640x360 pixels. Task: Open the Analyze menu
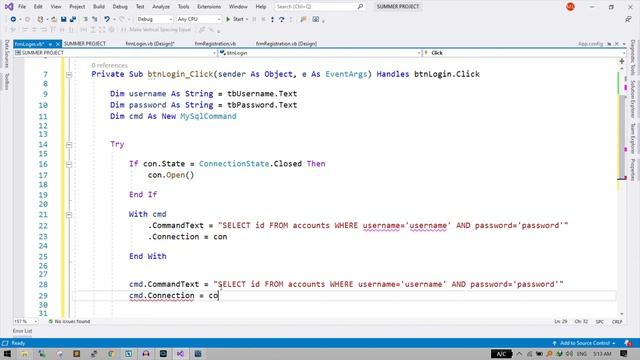(x=161, y=7)
